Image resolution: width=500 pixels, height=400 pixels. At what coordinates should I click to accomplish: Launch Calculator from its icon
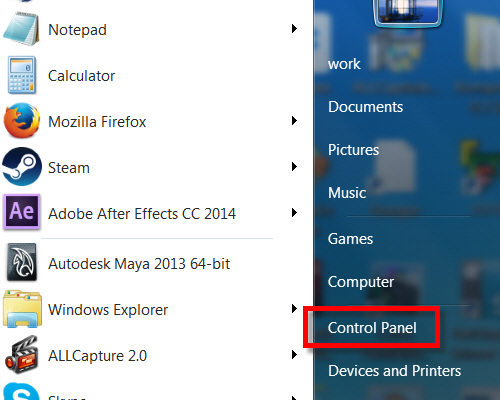(22, 75)
